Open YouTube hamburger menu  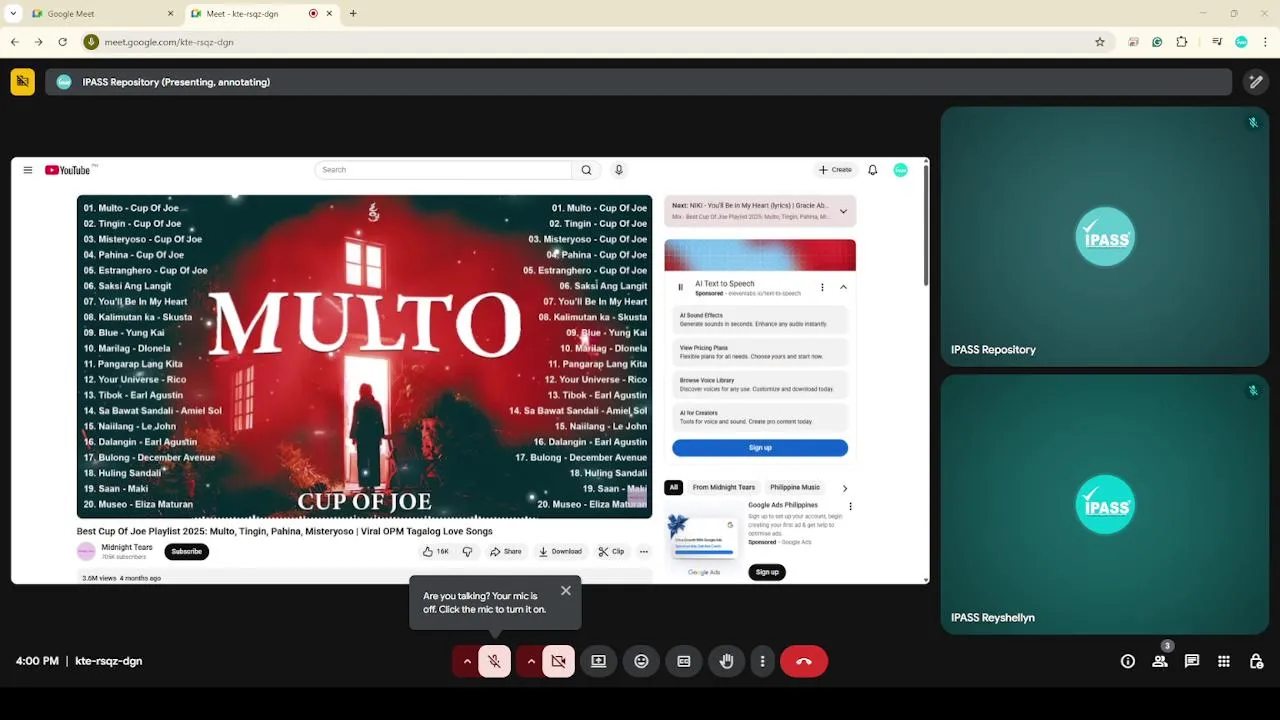28,170
